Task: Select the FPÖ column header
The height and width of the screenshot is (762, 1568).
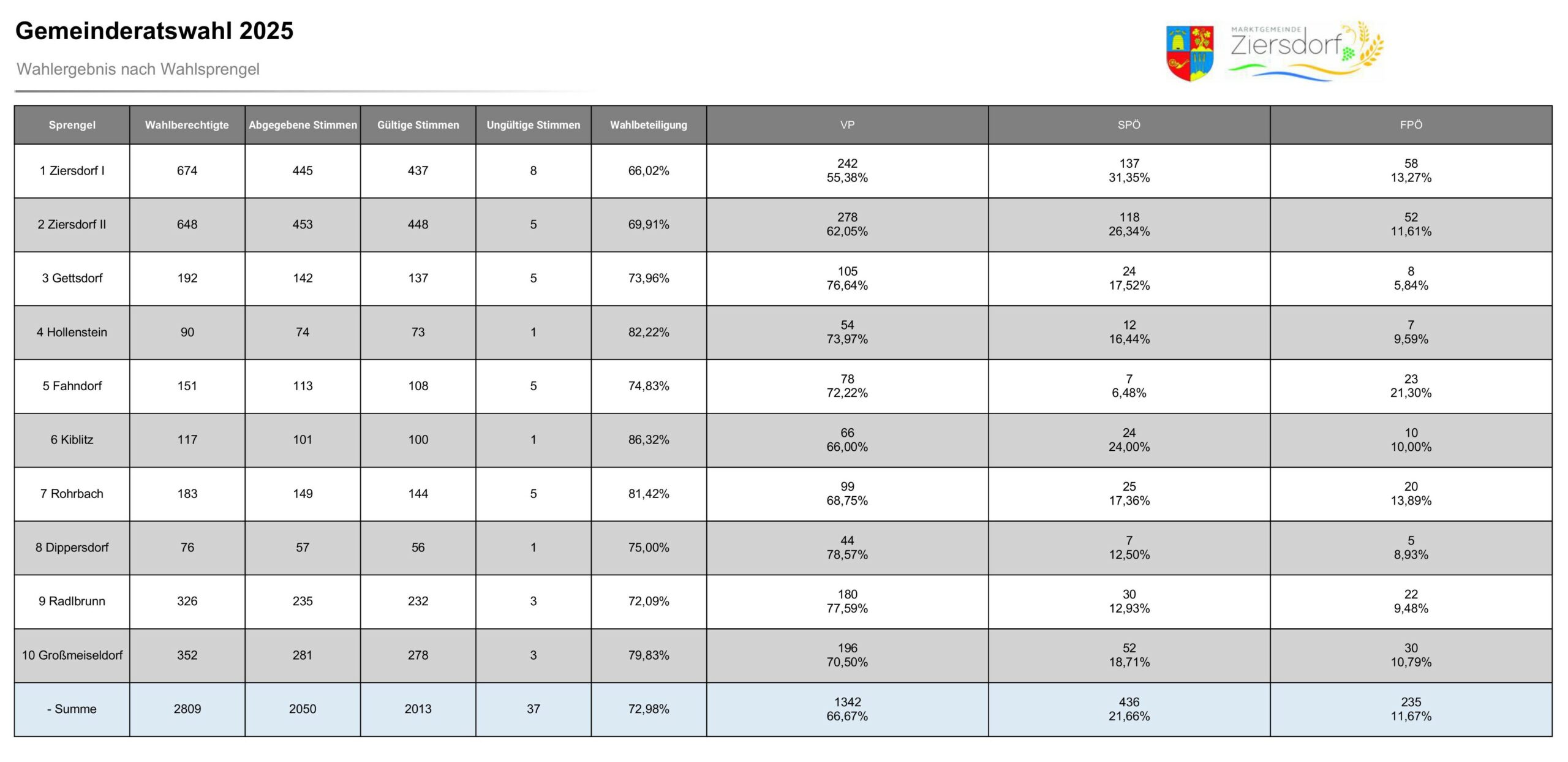Action: coord(1411,125)
